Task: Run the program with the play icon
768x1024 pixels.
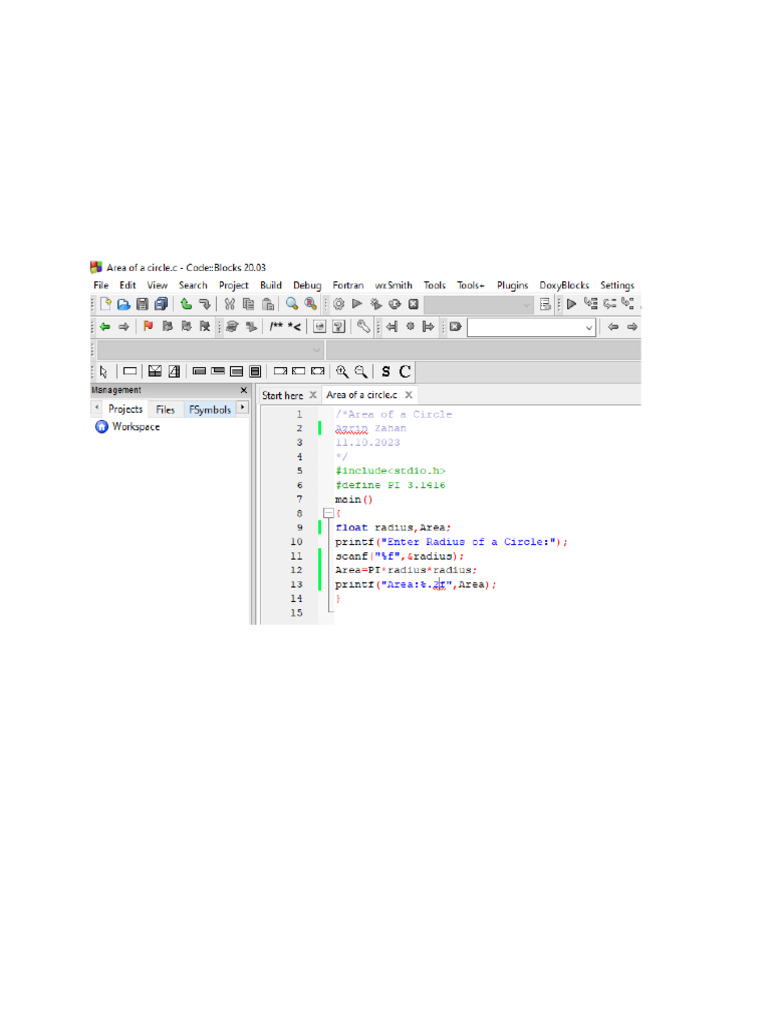Action: pyautogui.click(x=357, y=304)
